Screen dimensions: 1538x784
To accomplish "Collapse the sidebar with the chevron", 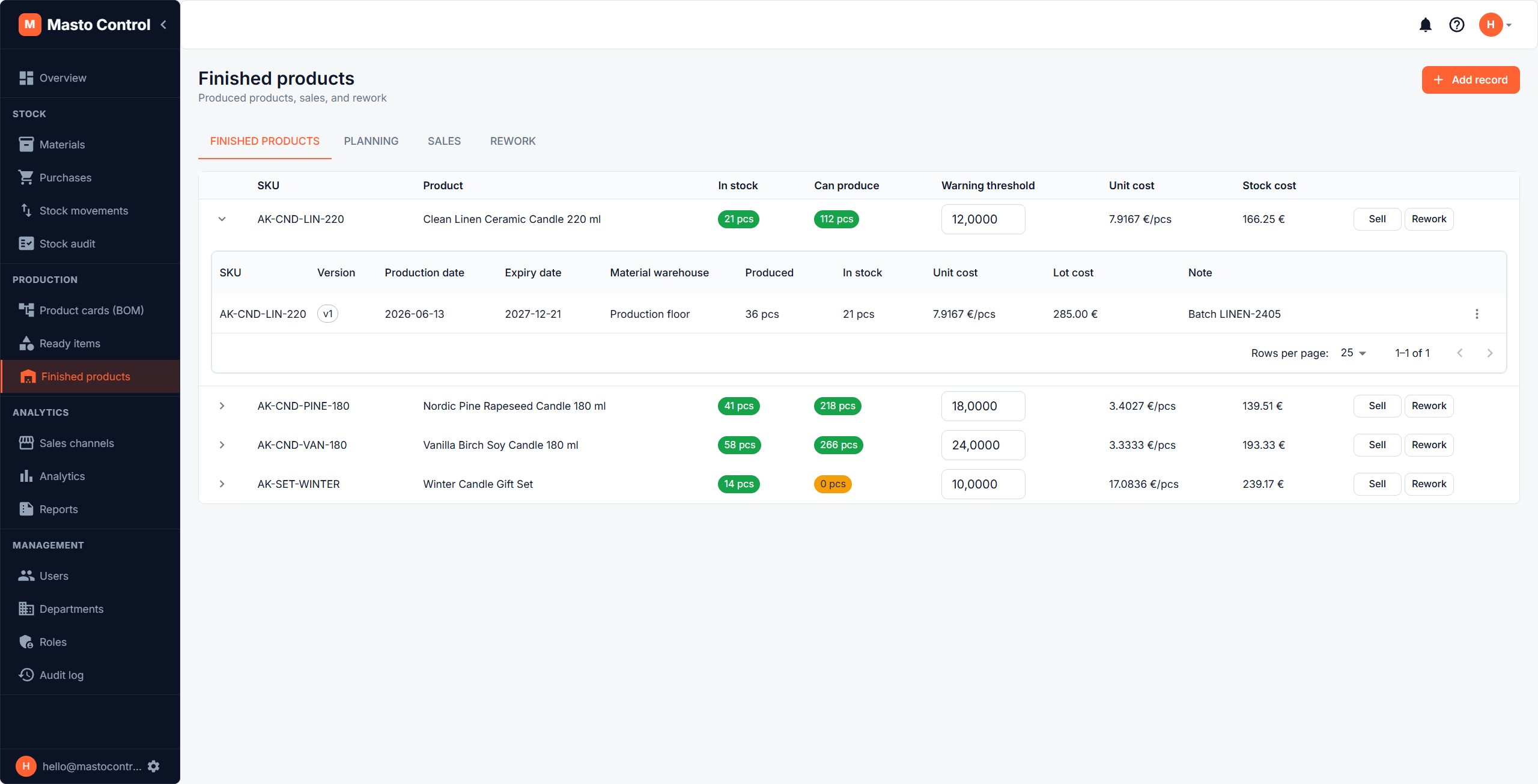I will (x=163, y=25).
